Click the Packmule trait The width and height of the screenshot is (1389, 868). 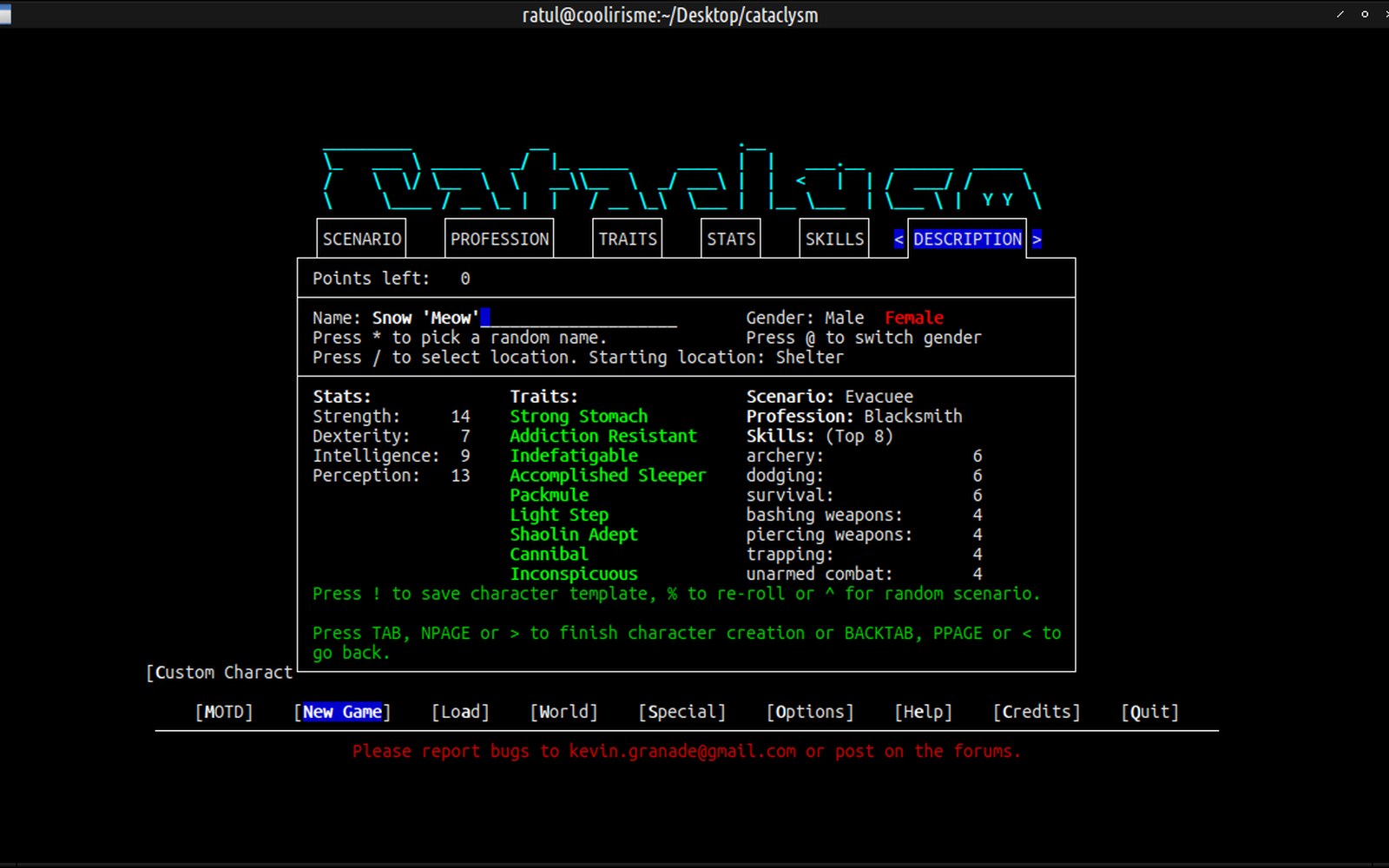[549, 495]
